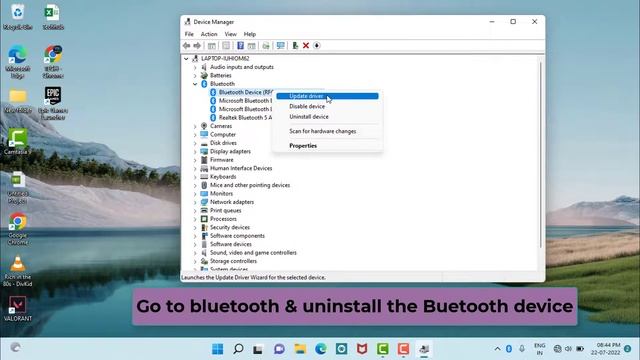The width and height of the screenshot is (640, 360).
Task: Open the View menu
Action: tap(231, 34)
